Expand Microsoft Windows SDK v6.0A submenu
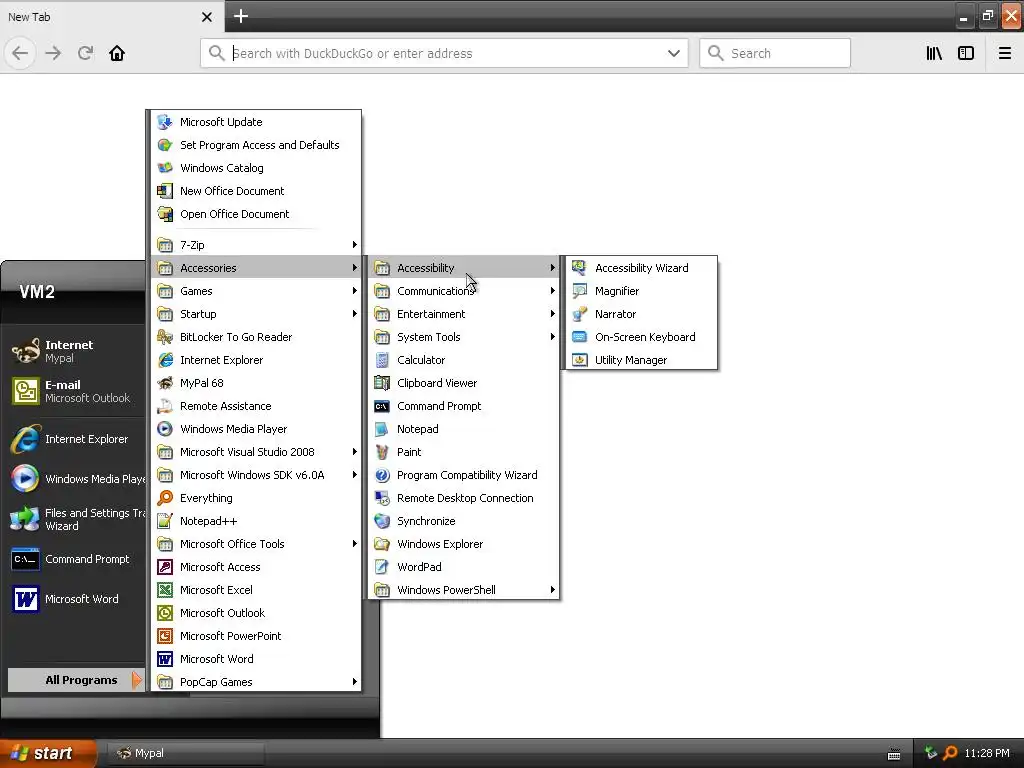1024x768 pixels. [256, 475]
